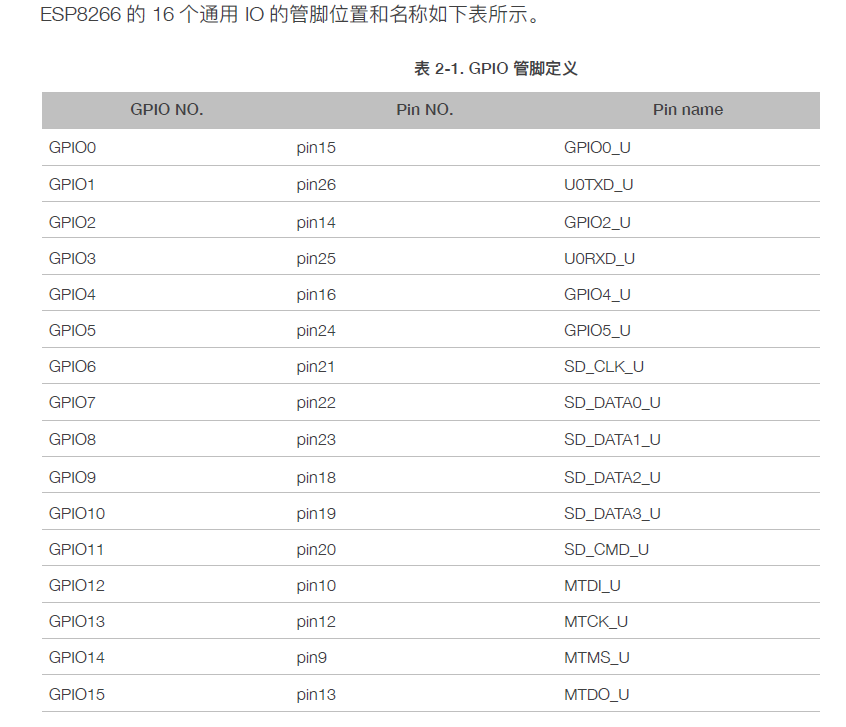Click the pin18 cell
Screen dimensions: 846x727
point(316,478)
